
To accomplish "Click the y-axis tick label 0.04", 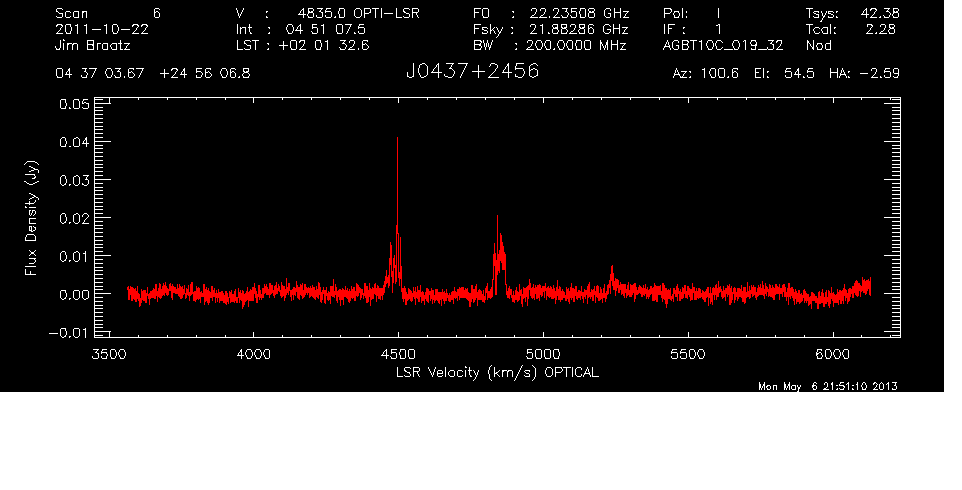I will (74, 142).
